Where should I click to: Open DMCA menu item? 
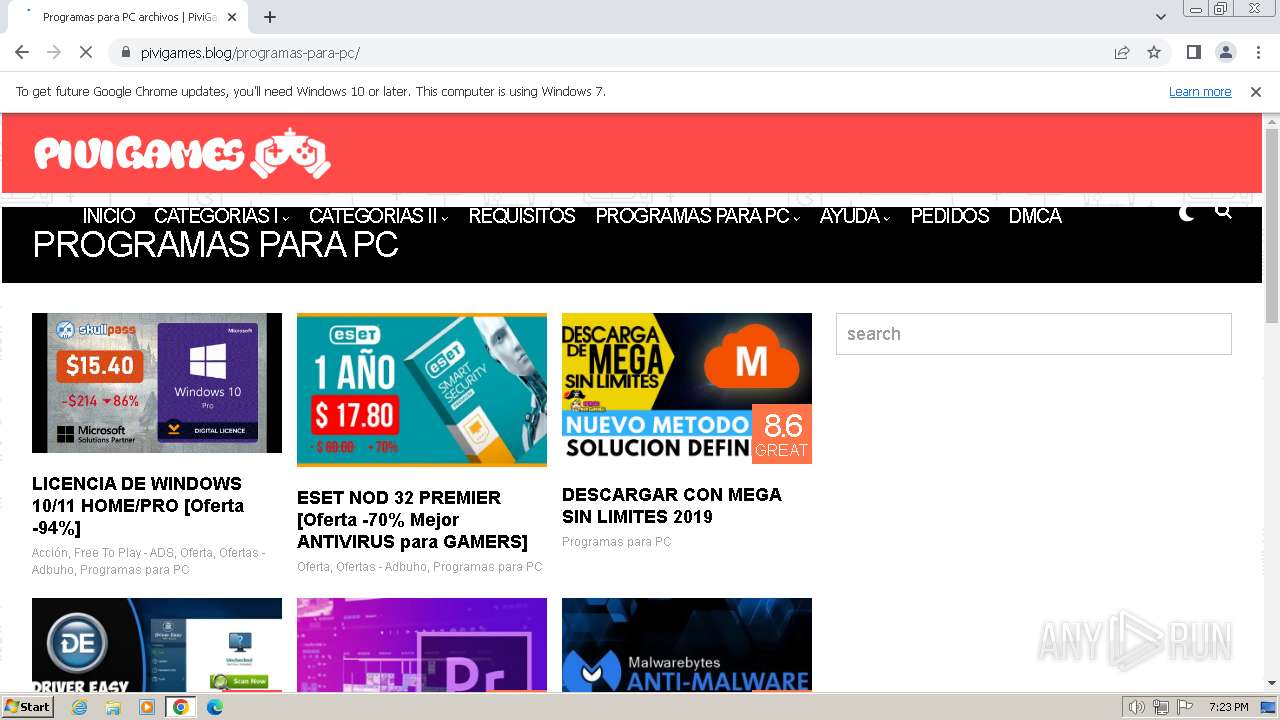1035,216
